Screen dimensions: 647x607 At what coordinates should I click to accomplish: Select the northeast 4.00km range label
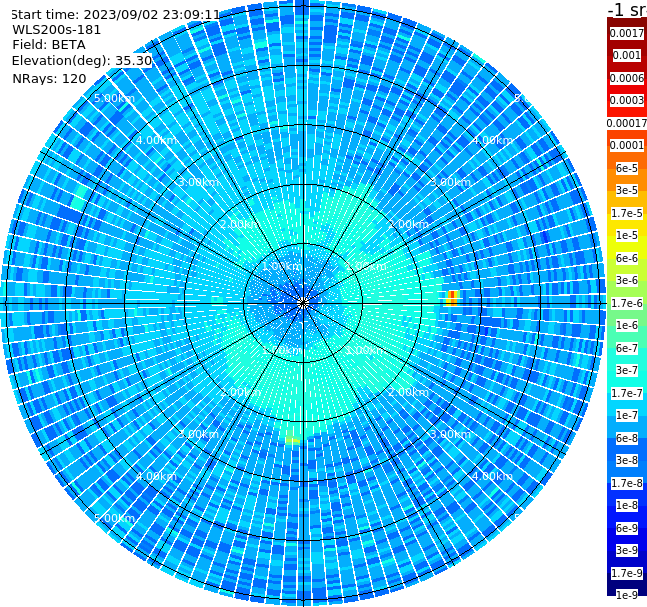pos(492,140)
